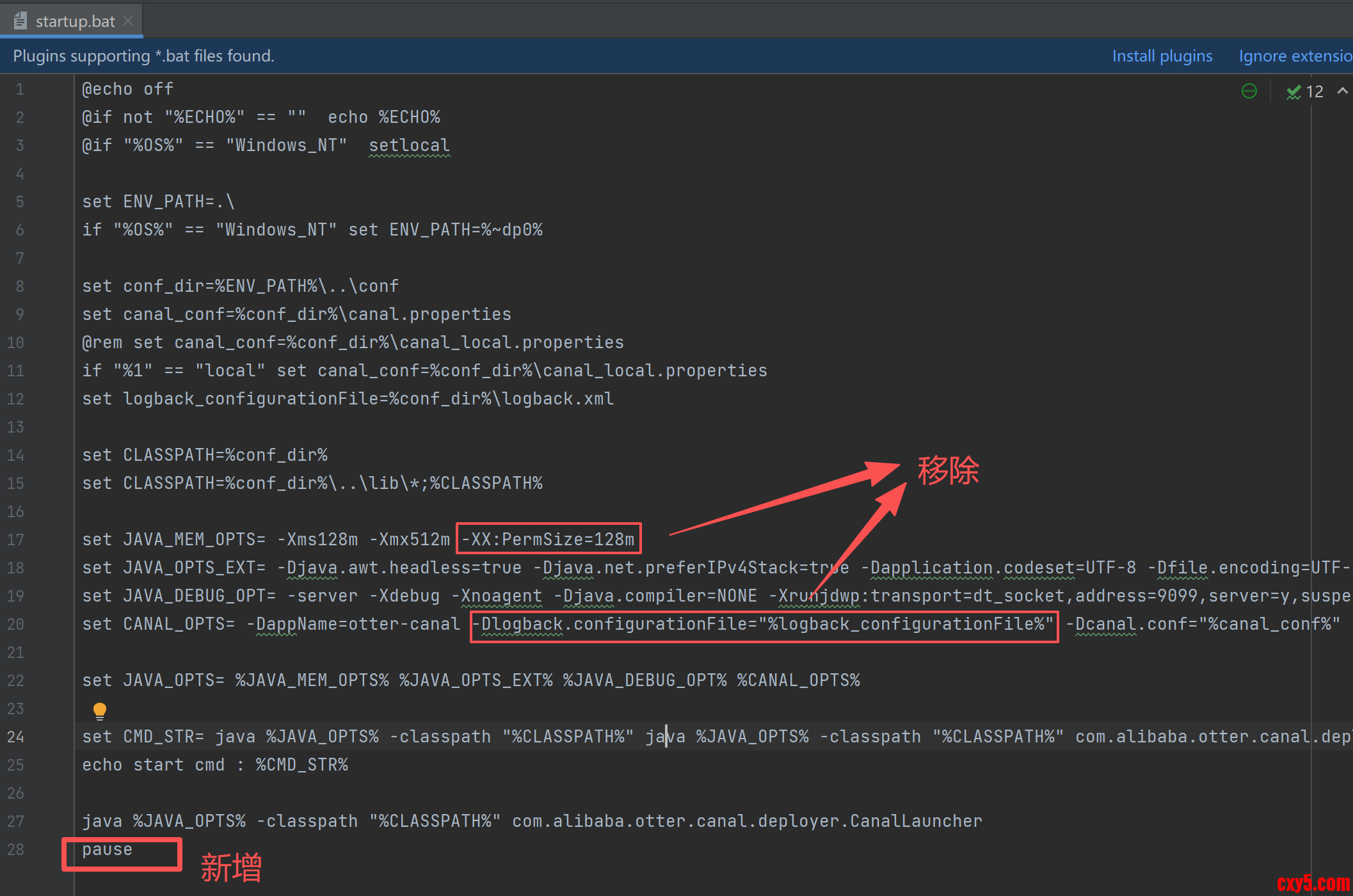1353x896 pixels.
Task: Click the Install plugins link
Action: click(1162, 56)
